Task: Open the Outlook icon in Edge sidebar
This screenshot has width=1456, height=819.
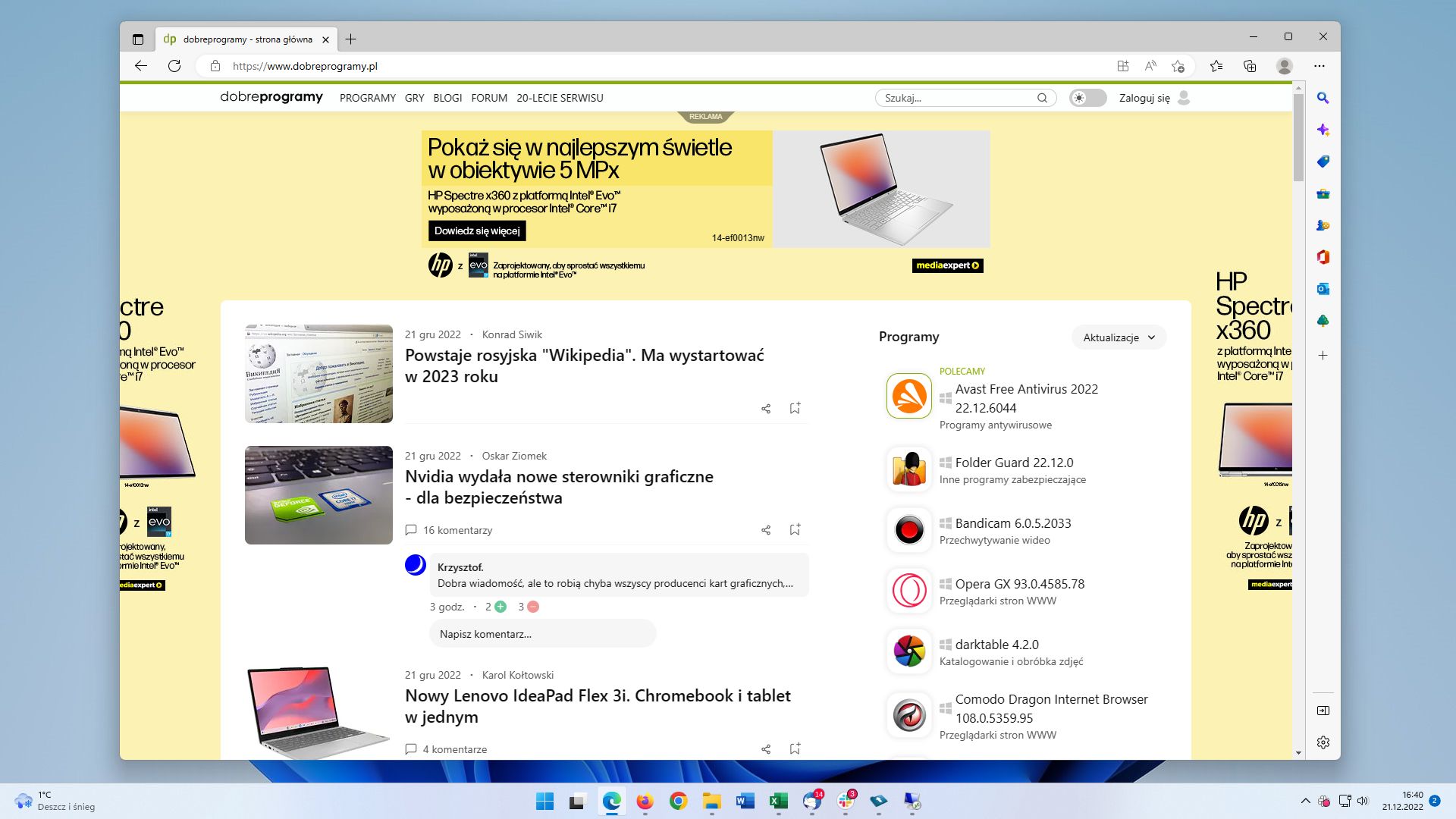Action: [x=1323, y=289]
